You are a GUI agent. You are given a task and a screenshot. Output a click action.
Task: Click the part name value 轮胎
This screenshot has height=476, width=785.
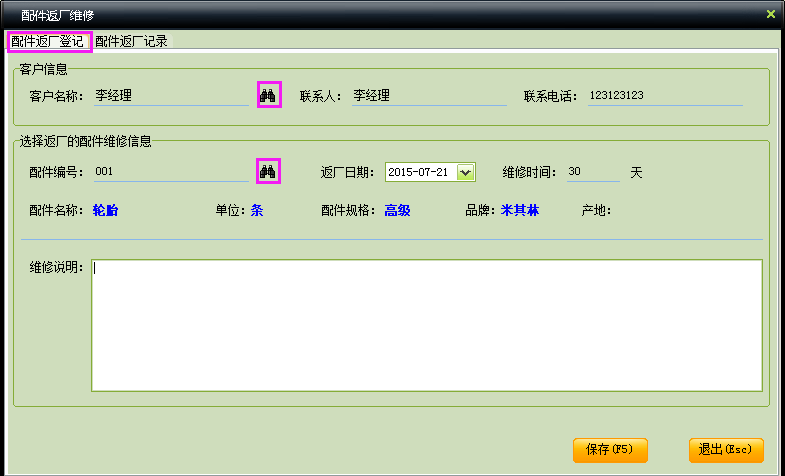105,211
